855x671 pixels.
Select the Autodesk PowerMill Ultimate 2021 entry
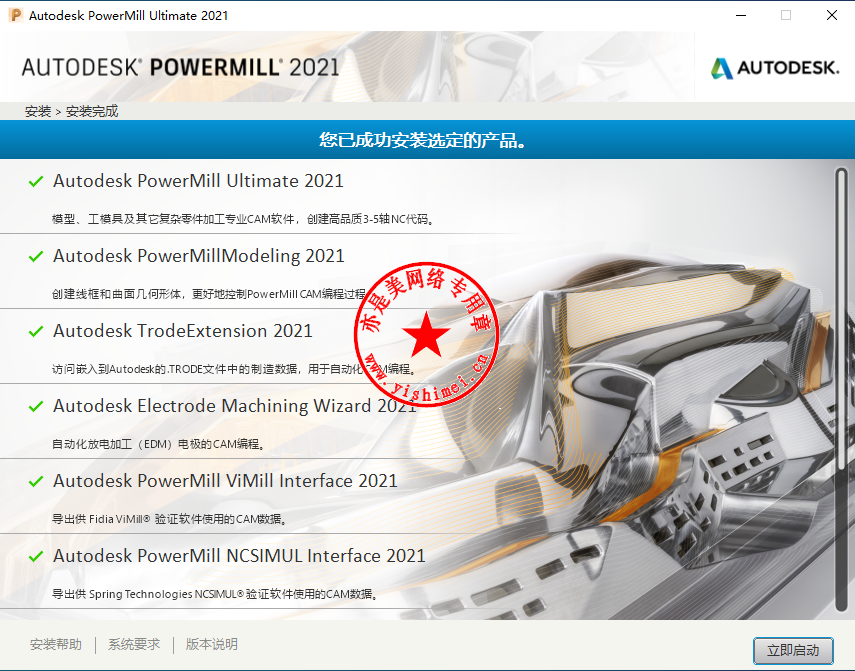[x=198, y=181]
